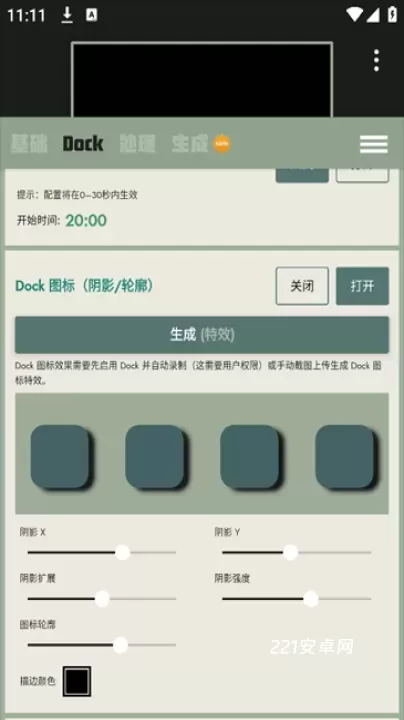This screenshot has height=720, width=404.
Task: Select the fourth Dock preview icon
Action: tap(344, 456)
